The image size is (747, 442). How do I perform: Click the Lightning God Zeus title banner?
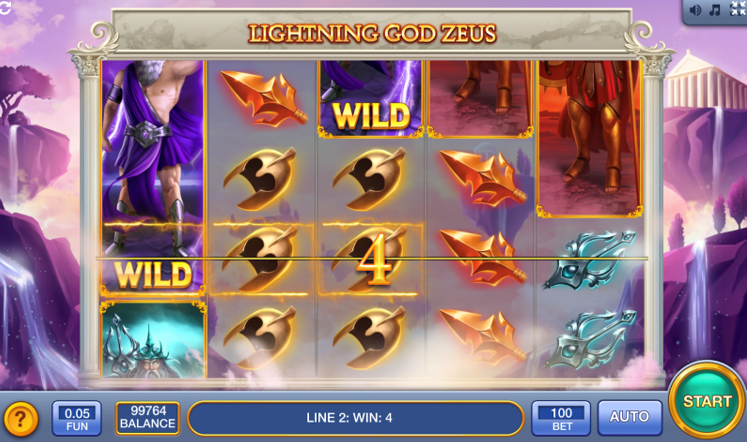tap(372, 33)
